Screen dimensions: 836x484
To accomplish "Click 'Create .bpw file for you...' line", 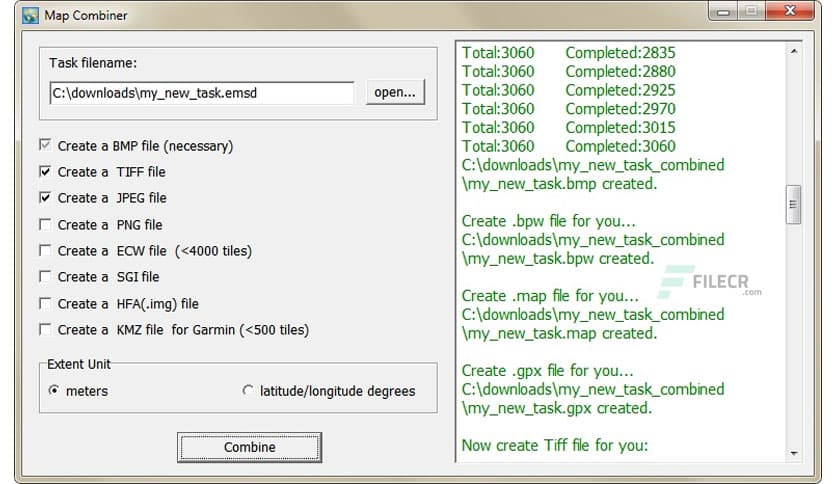I will click(x=549, y=221).
